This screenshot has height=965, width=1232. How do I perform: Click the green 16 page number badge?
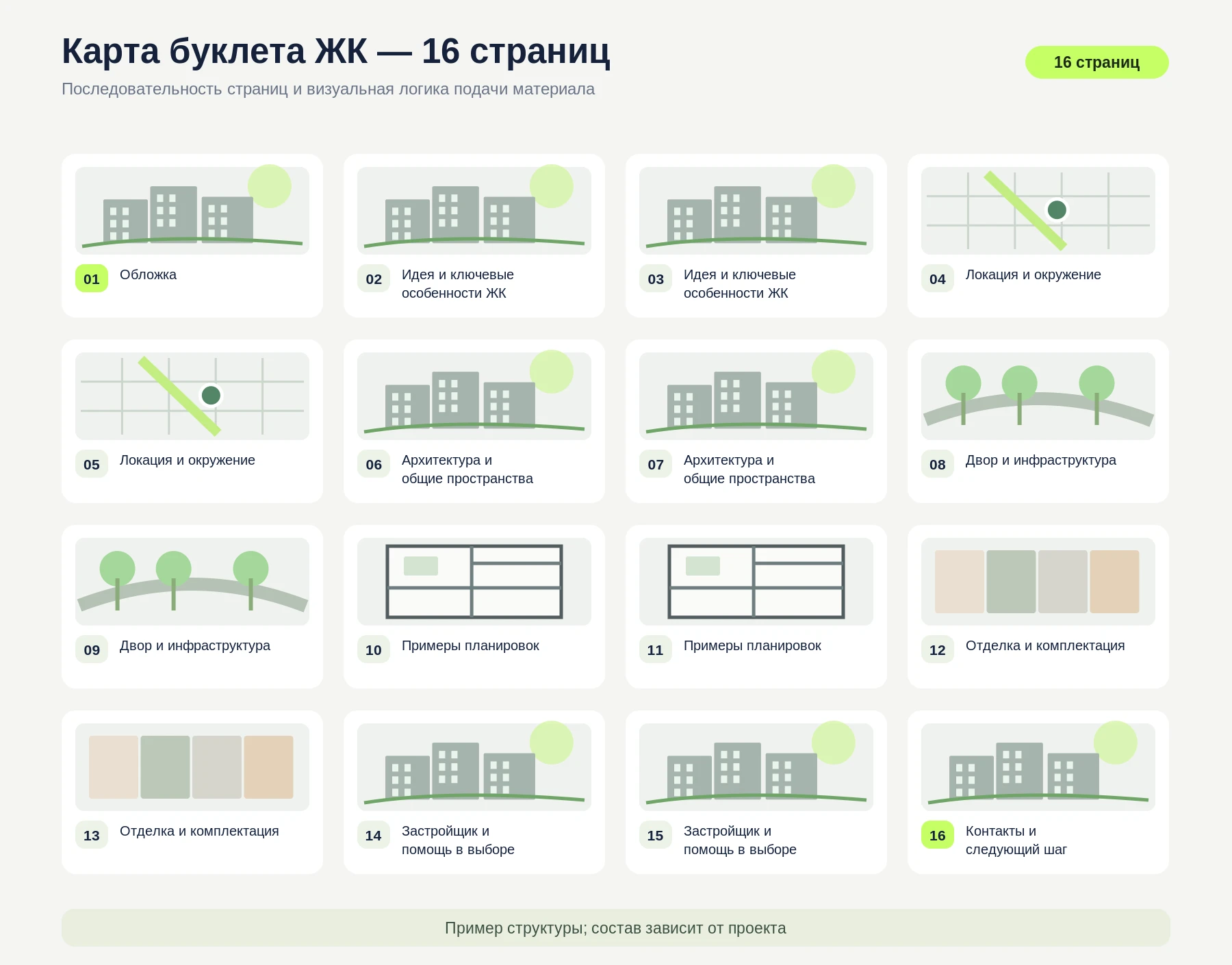pos(938,835)
